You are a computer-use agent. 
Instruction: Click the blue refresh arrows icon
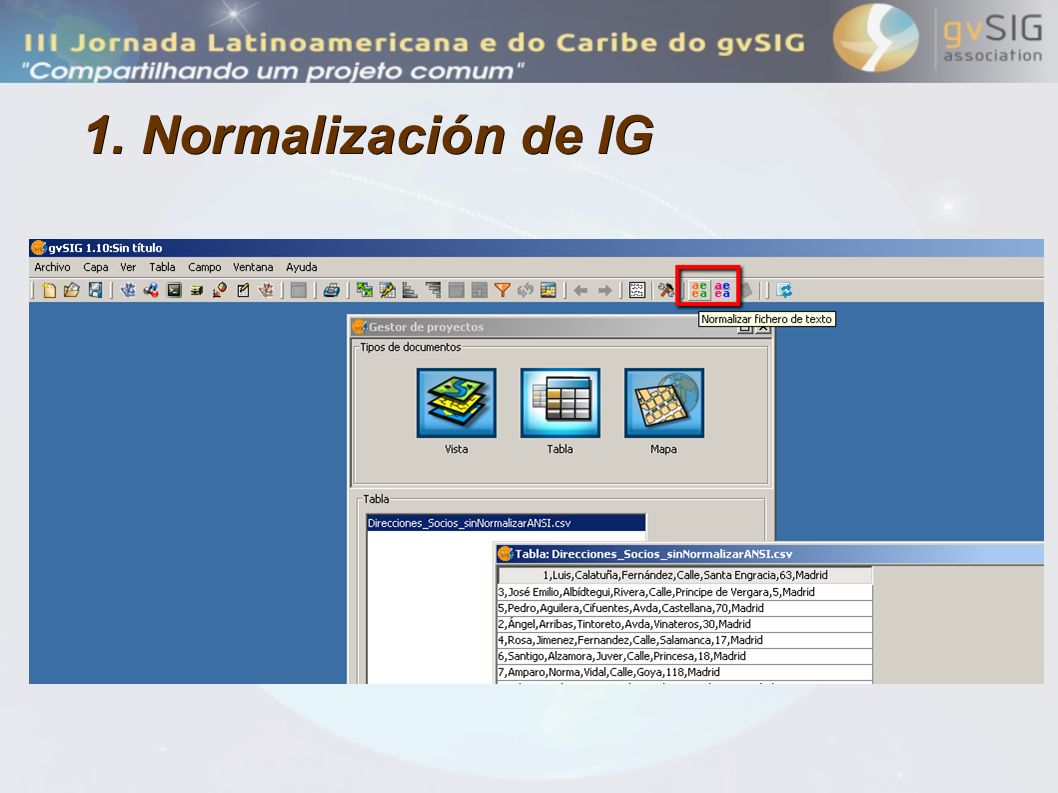(x=784, y=290)
